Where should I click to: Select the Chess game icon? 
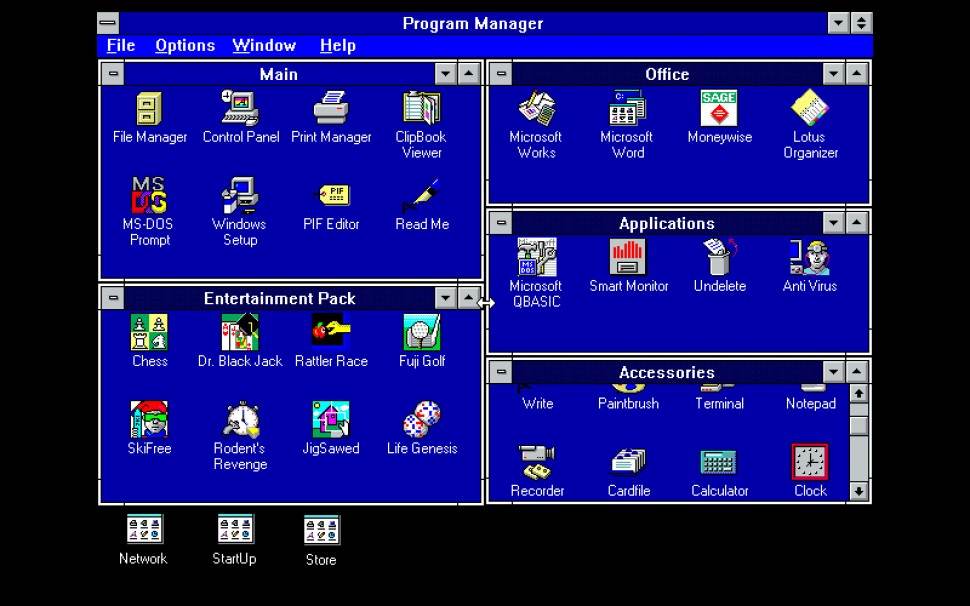149,333
